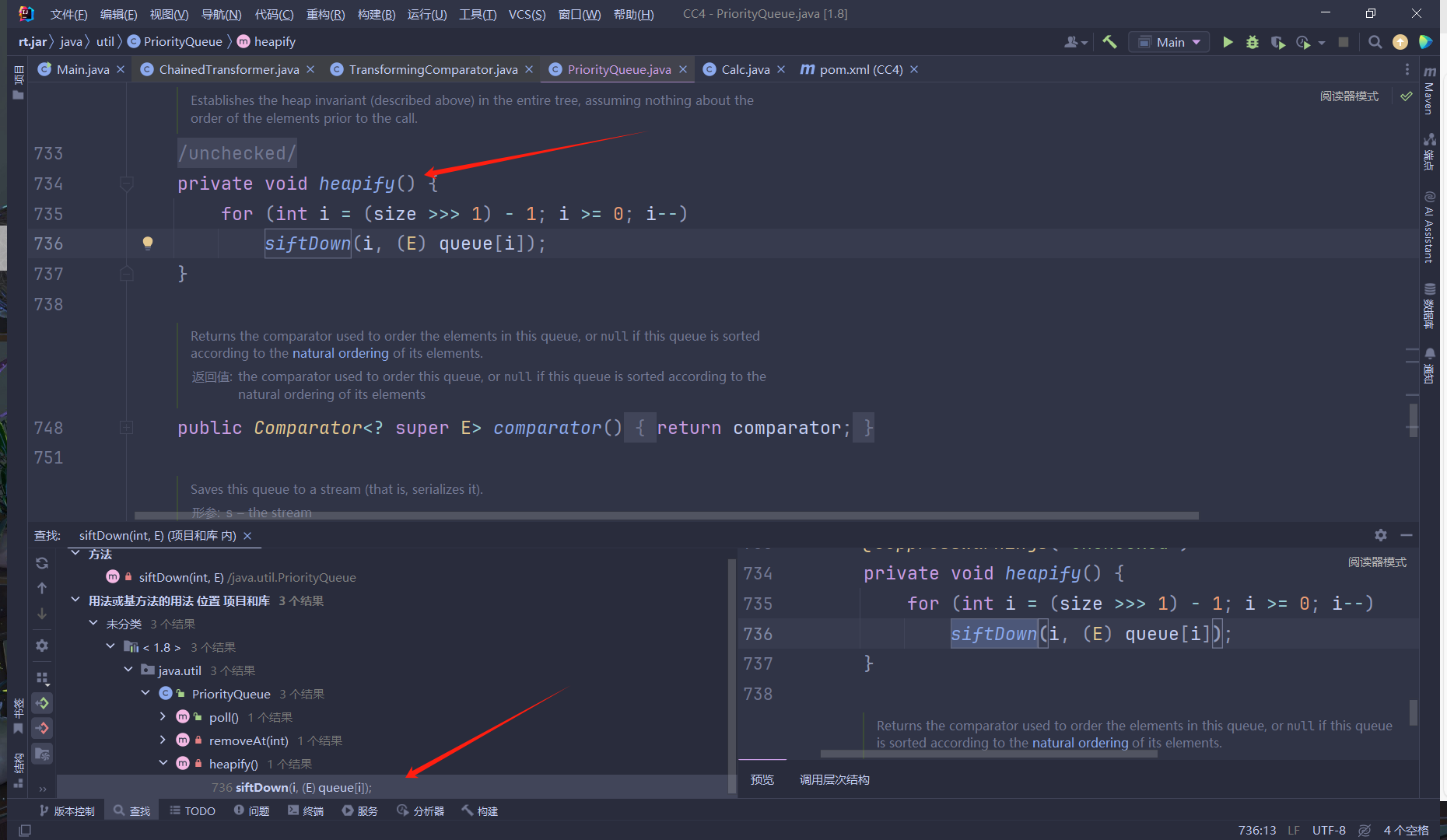Open the VCS(S) menu
Image resolution: width=1447 pixels, height=840 pixels.
527,13
